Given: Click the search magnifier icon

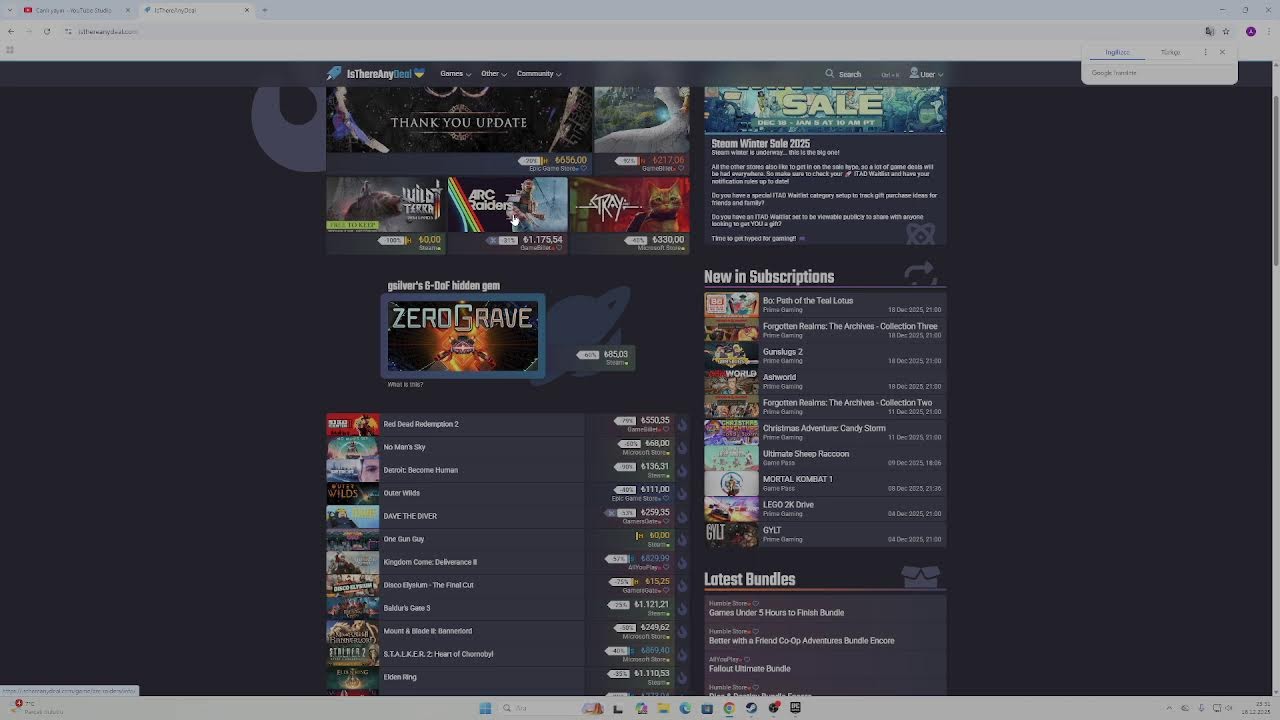Looking at the screenshot, I should 829,73.
